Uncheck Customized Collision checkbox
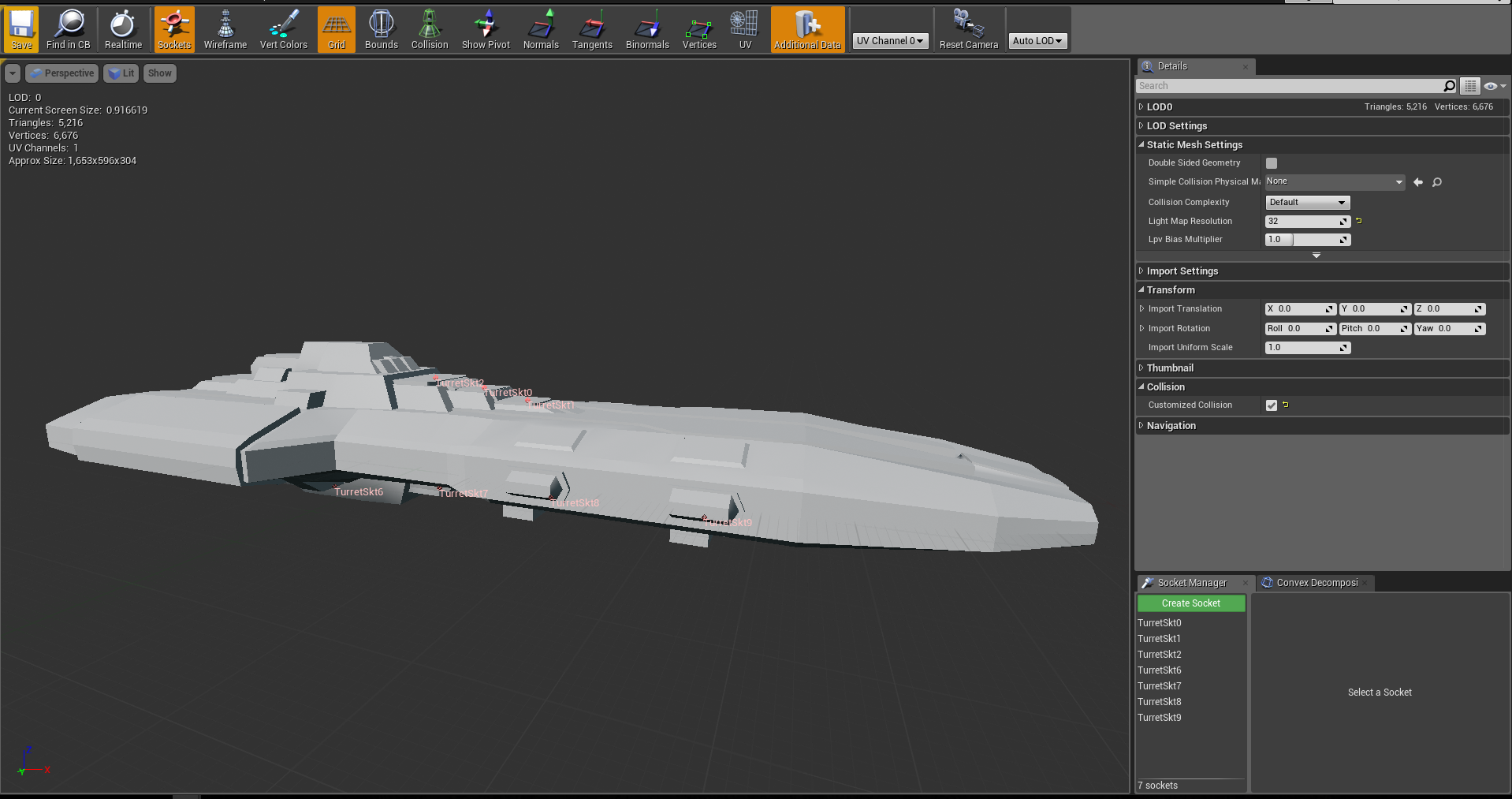The width and height of the screenshot is (1512, 799). [1272, 405]
